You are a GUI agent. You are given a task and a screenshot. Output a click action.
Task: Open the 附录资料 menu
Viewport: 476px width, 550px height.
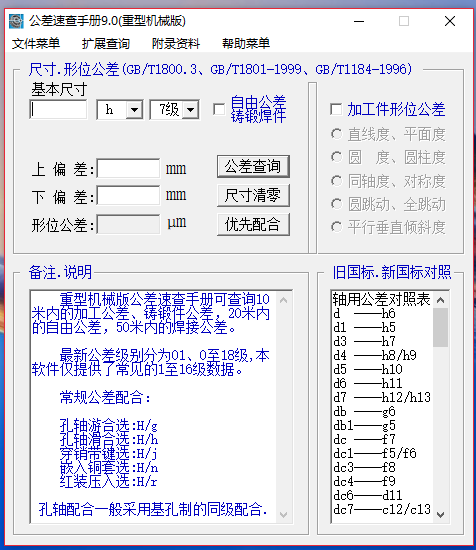(176, 43)
